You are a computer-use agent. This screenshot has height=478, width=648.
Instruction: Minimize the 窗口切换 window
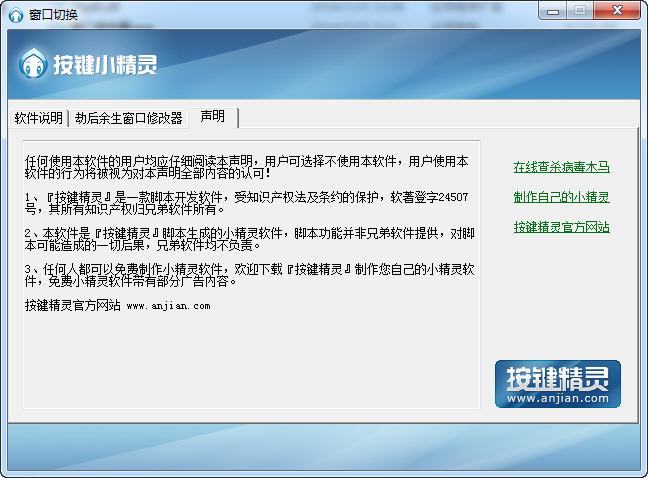tap(553, 11)
